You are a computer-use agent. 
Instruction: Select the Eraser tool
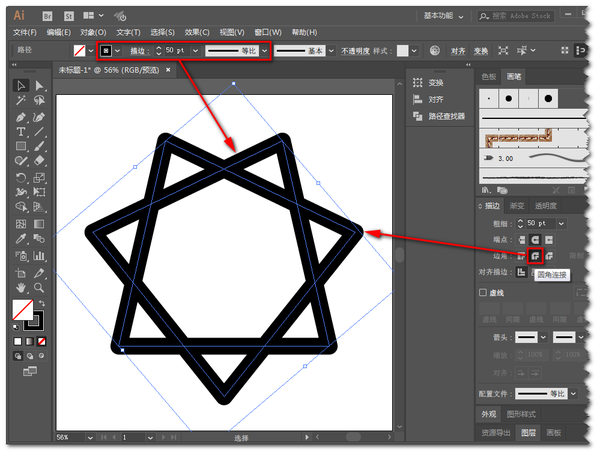click(x=39, y=161)
